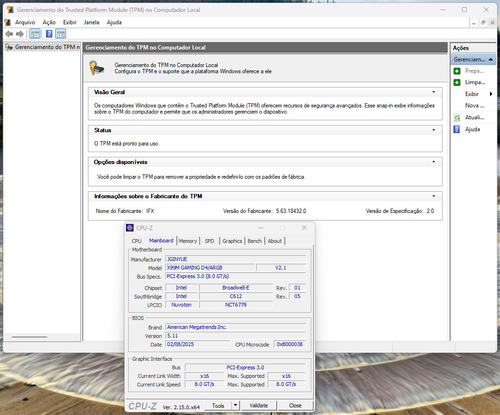Click the green Prepa... action icon
Viewport: 500px width, 415px height.
click(x=457, y=71)
